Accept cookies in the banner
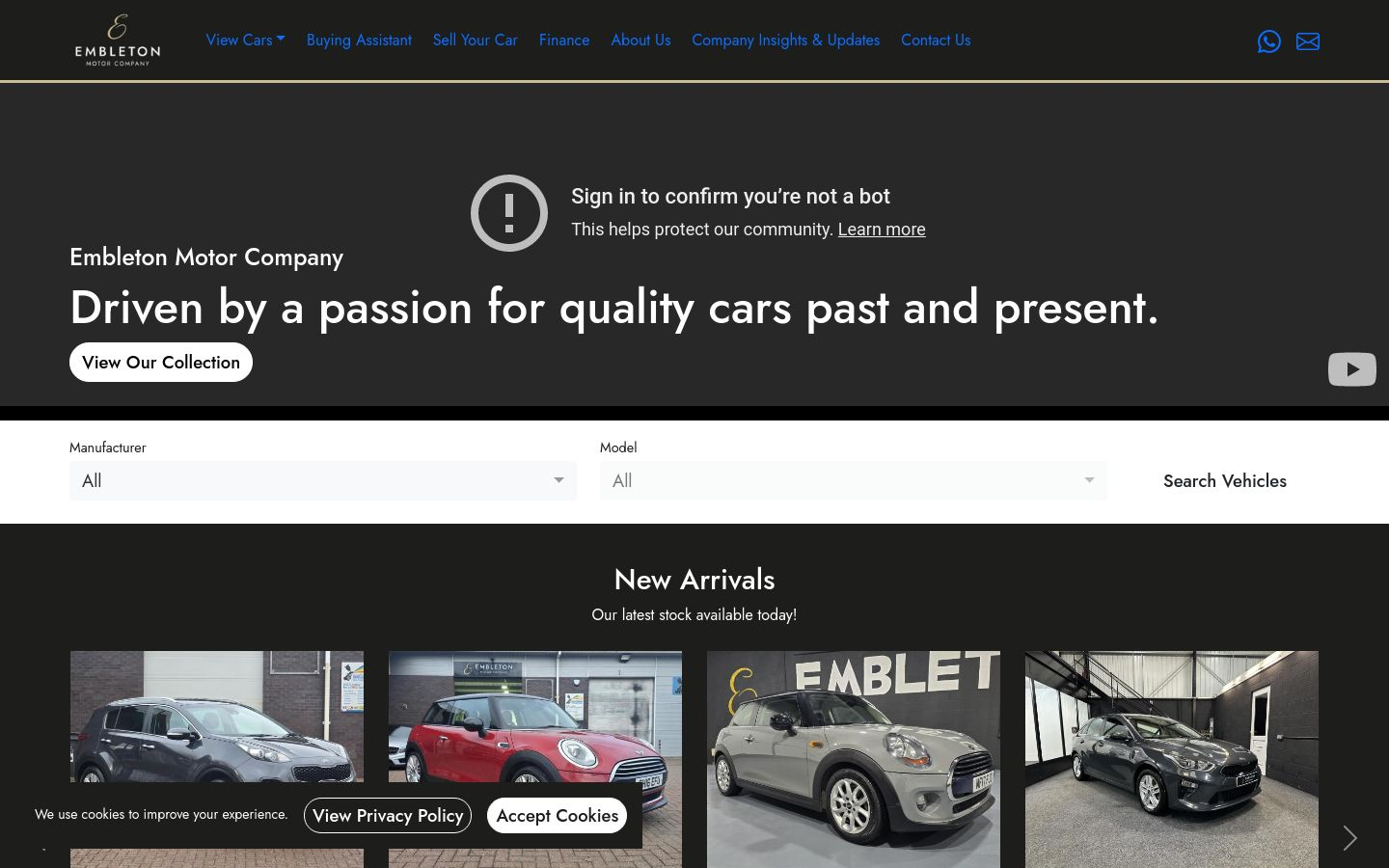This screenshot has height=868, width=1389. point(558,816)
